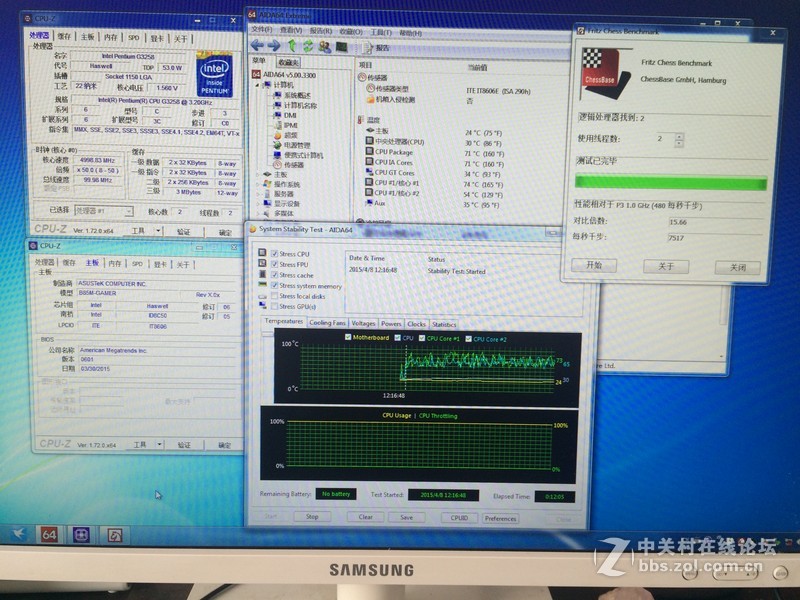Uncheck the Stress CPU checkbox

click(x=274, y=254)
